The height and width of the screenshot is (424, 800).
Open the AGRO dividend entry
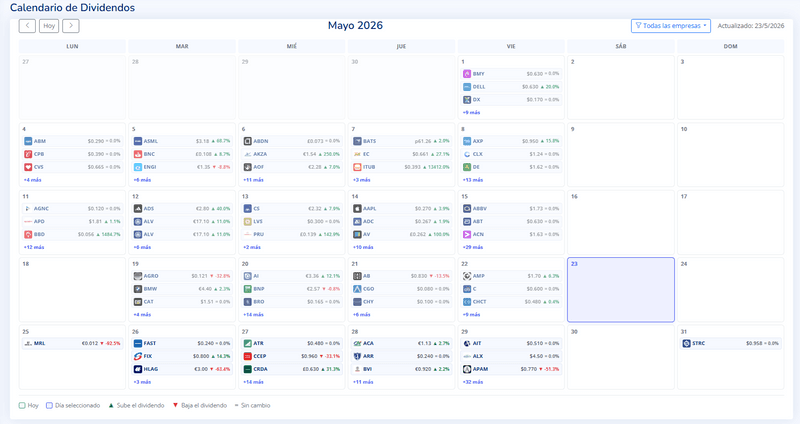tap(182, 276)
